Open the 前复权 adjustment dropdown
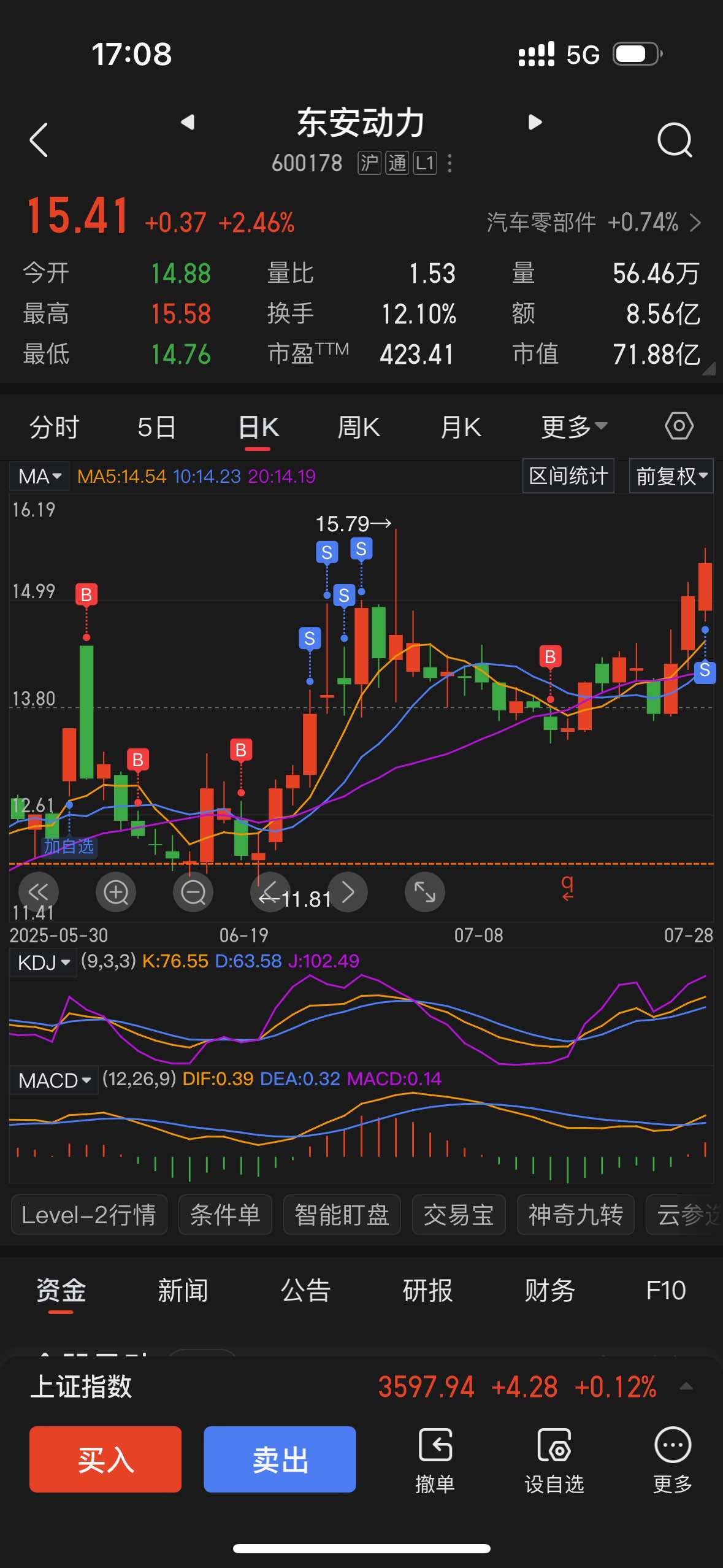The image size is (723, 1568). tap(671, 475)
